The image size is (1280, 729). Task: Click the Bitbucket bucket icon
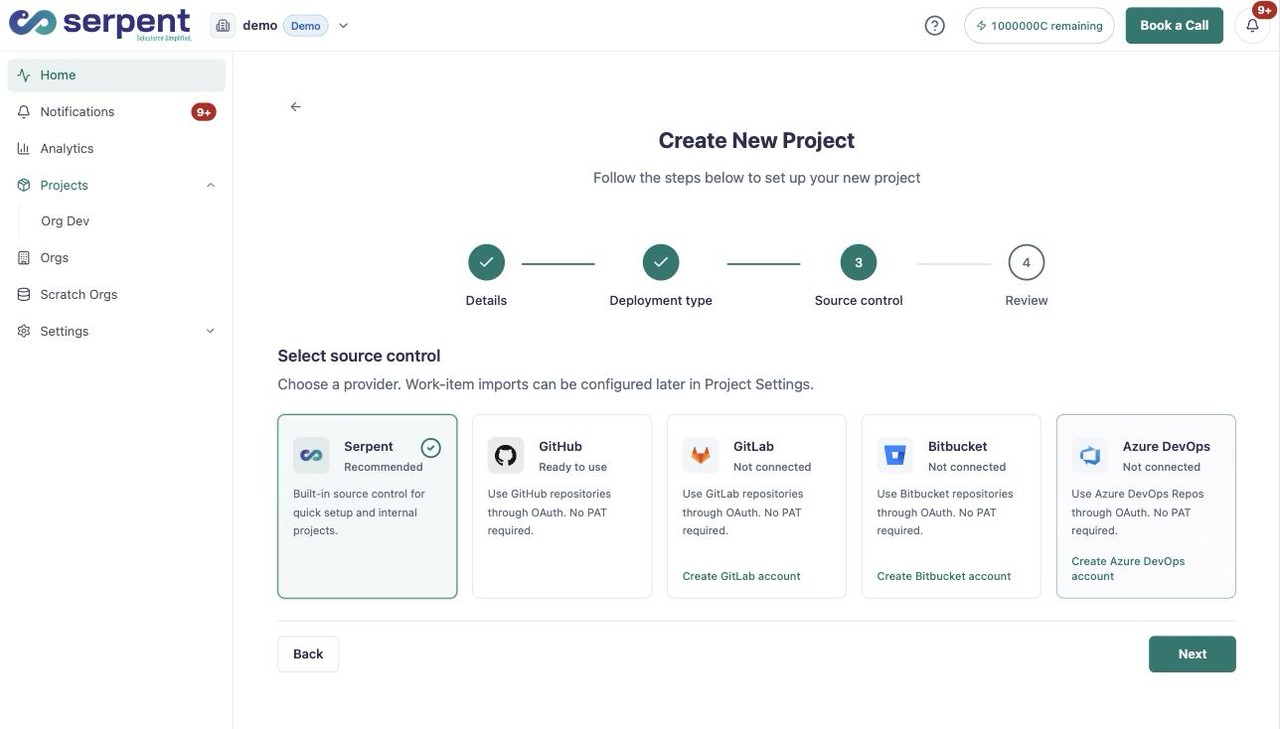895,455
